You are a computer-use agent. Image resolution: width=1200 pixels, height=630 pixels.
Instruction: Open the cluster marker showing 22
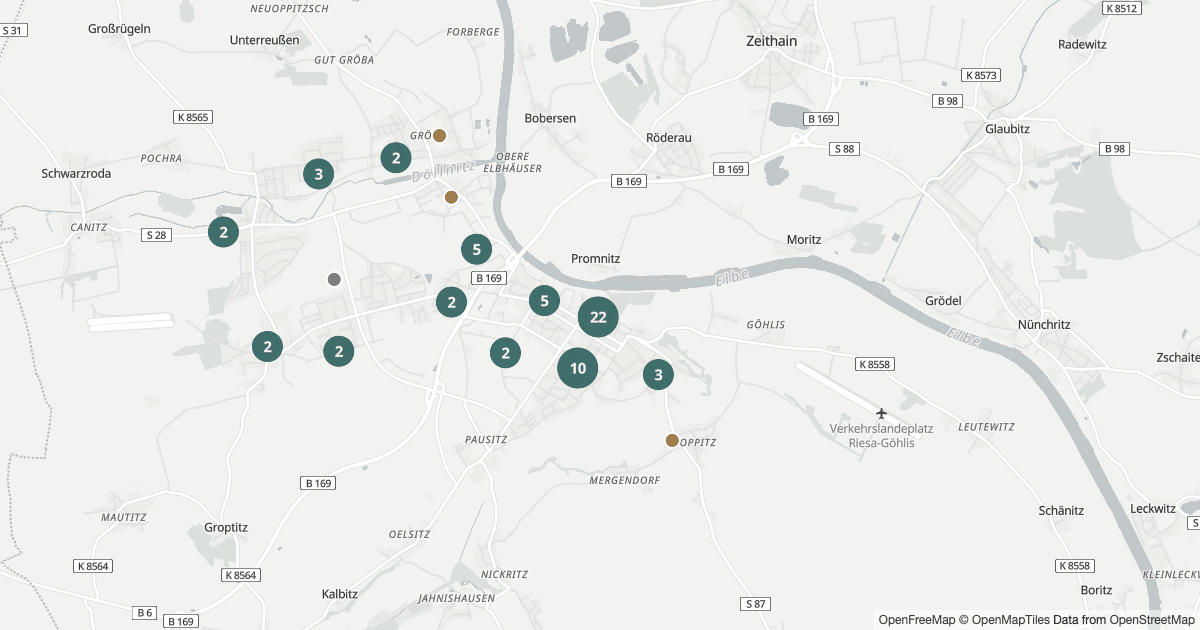(598, 318)
